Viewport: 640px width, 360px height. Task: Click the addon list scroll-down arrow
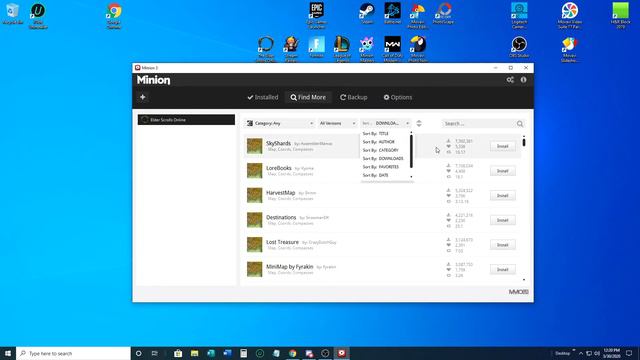524,280
